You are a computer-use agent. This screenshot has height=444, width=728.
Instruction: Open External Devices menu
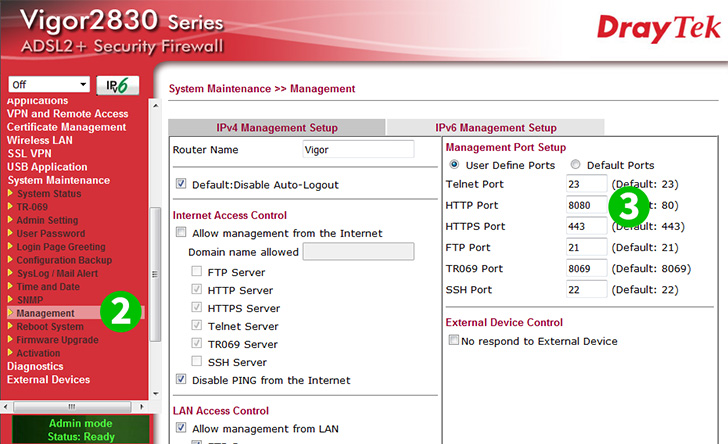click(48, 380)
